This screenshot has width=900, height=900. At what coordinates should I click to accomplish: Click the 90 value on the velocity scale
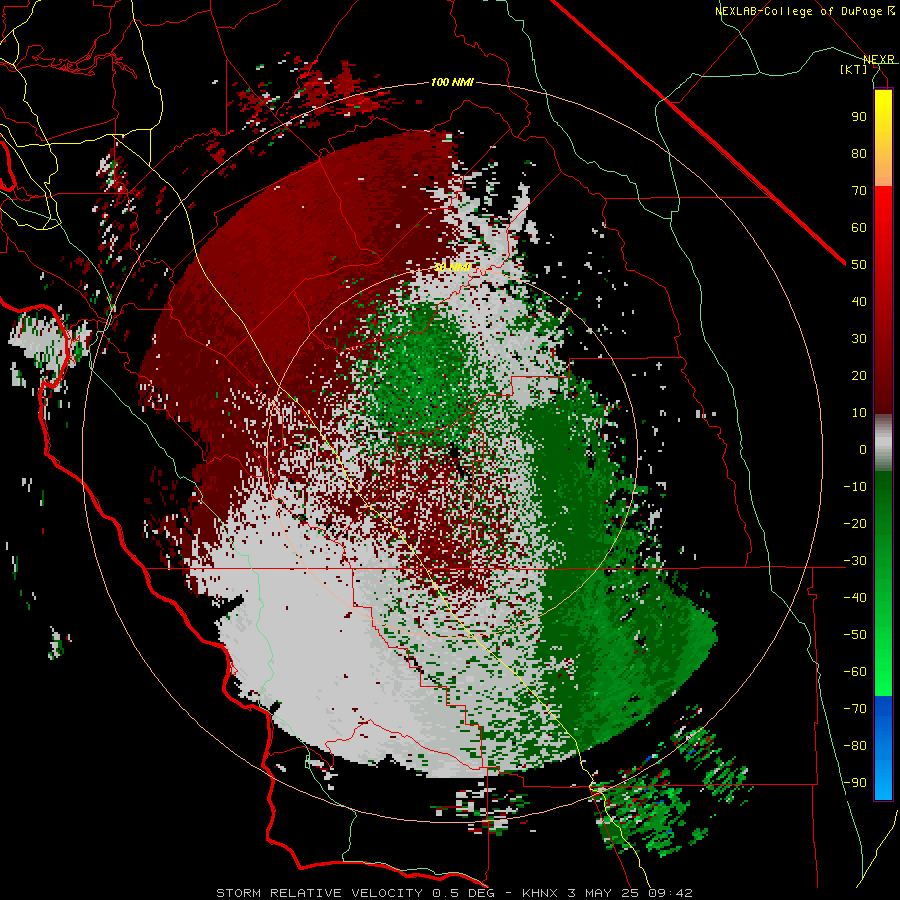click(859, 117)
